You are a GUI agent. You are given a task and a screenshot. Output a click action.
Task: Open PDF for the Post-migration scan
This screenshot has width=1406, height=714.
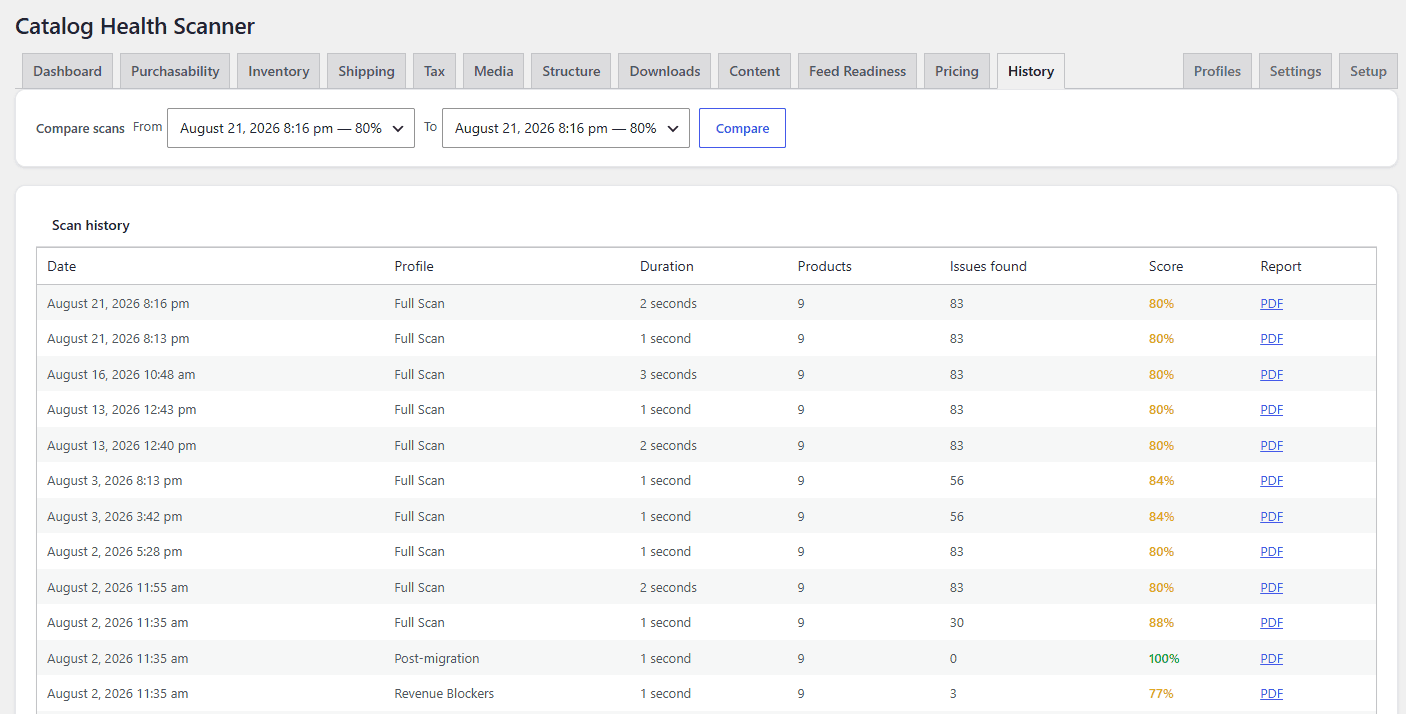point(1271,659)
